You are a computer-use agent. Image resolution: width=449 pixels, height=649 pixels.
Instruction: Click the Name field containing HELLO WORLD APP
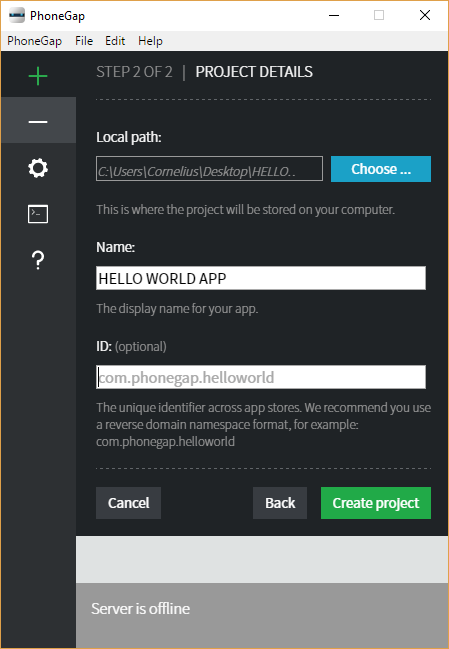pyautogui.click(x=261, y=278)
